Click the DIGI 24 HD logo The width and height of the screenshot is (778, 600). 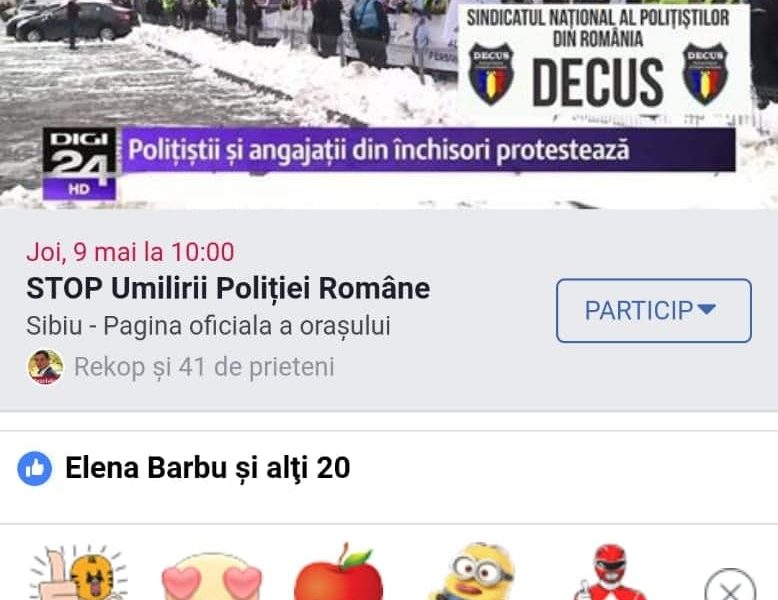[79, 164]
